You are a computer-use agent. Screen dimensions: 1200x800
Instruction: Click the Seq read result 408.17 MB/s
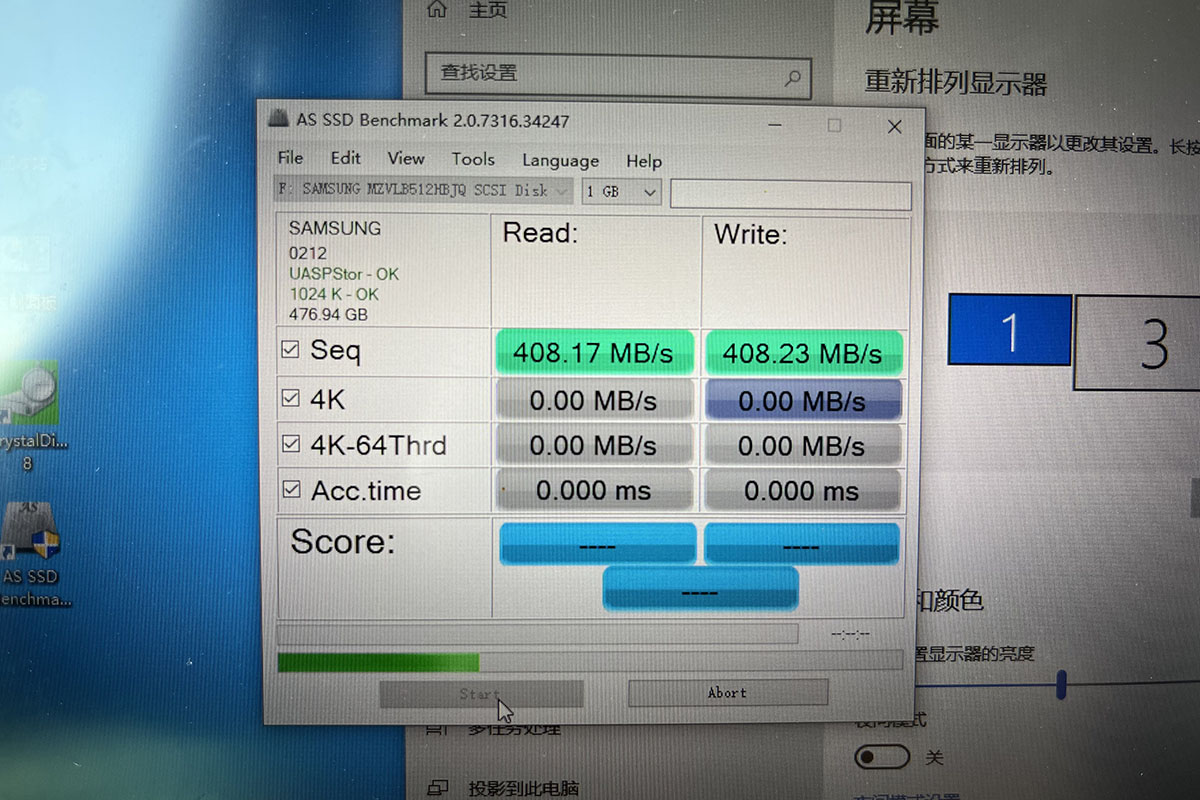[593, 352]
